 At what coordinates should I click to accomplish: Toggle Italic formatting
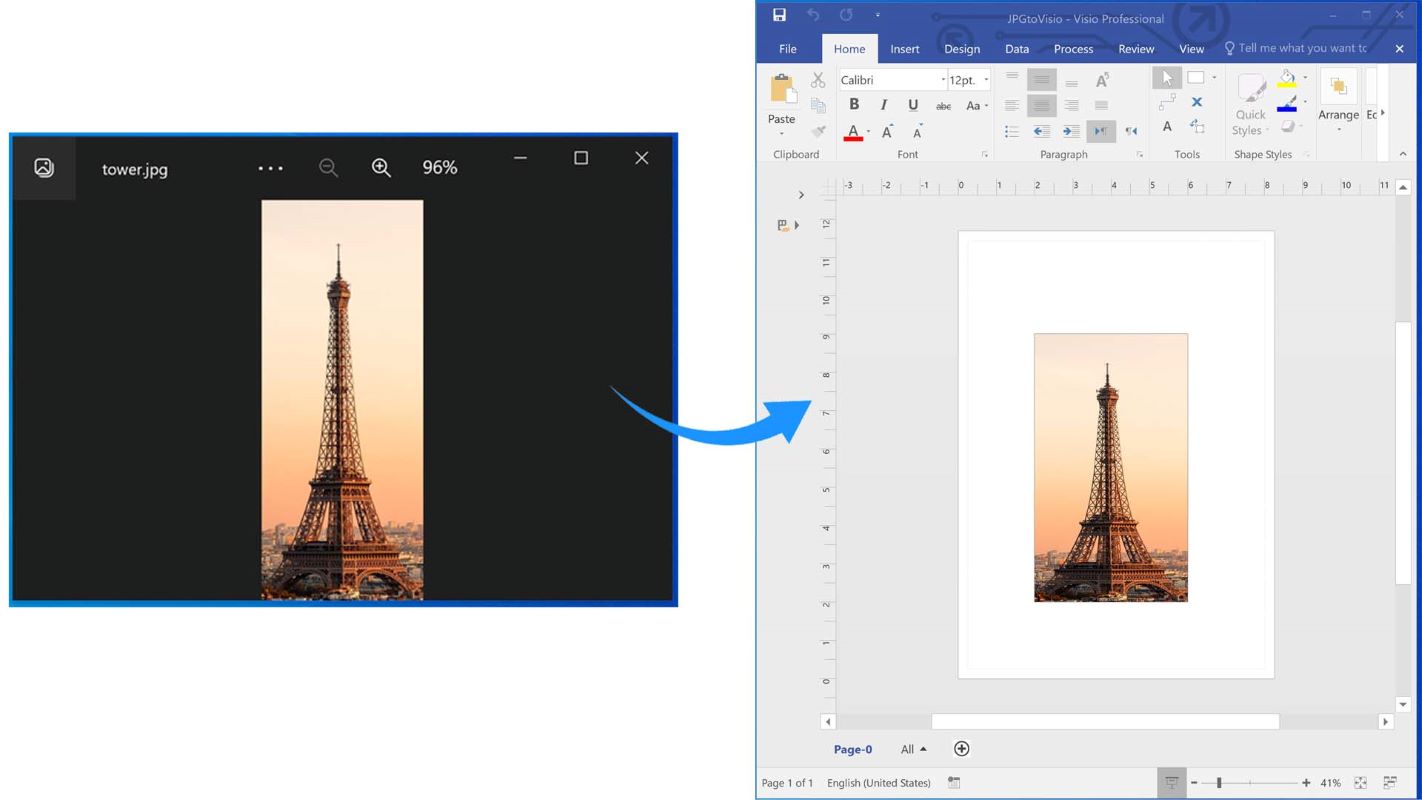(883, 105)
